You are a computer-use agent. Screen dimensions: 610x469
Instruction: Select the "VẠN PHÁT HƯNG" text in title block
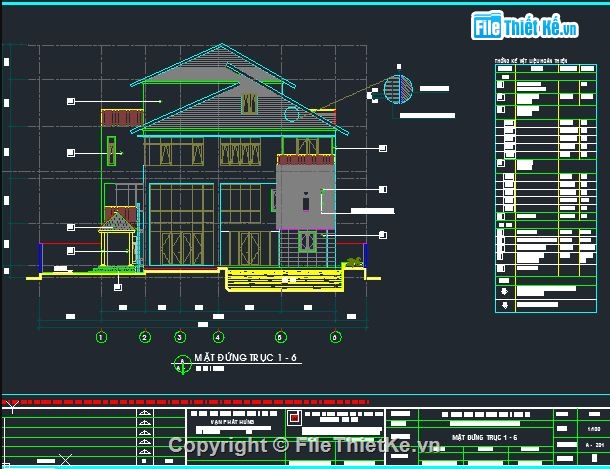(232, 422)
